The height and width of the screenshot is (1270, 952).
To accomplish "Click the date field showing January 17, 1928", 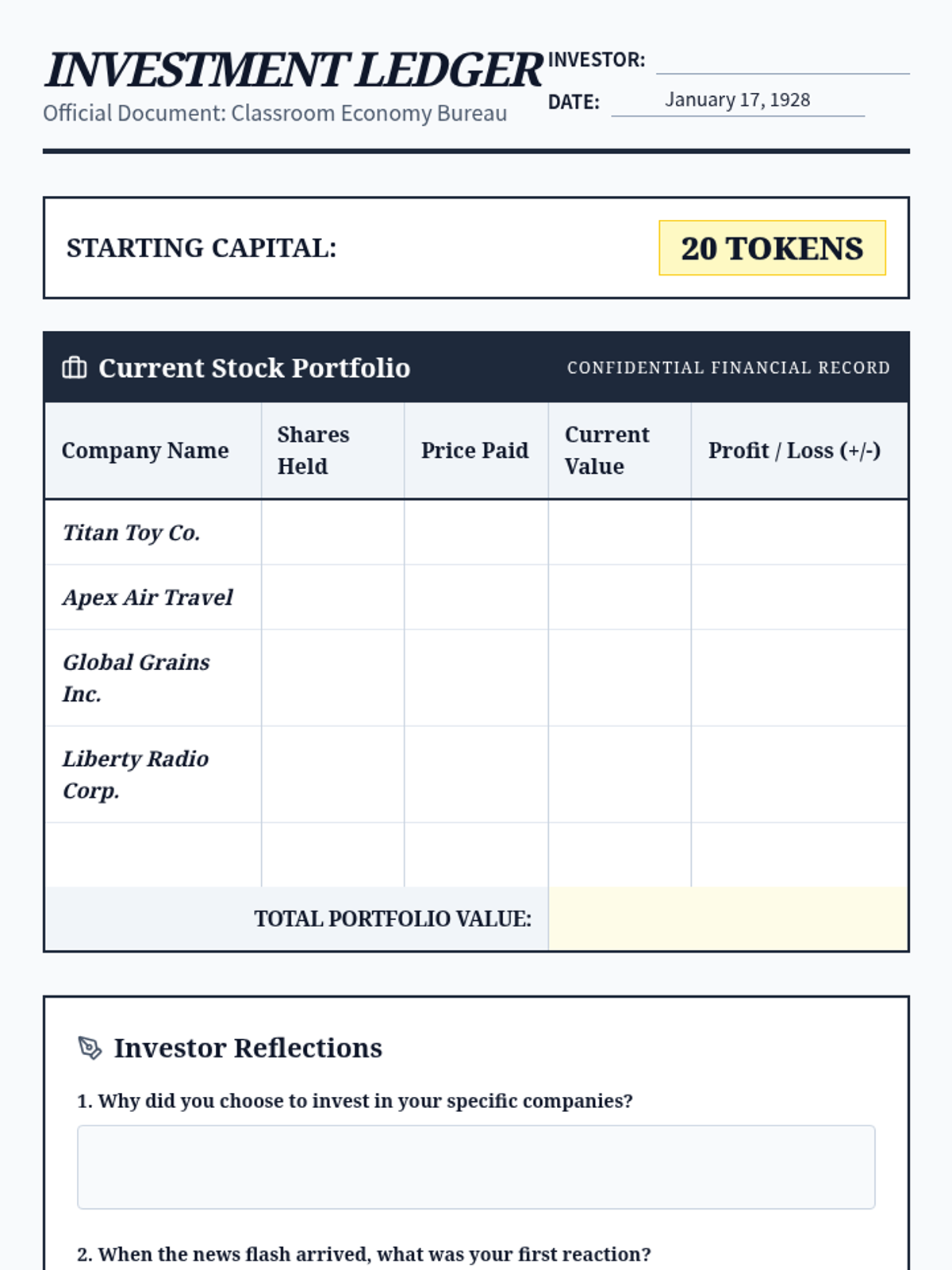I will click(x=738, y=101).
